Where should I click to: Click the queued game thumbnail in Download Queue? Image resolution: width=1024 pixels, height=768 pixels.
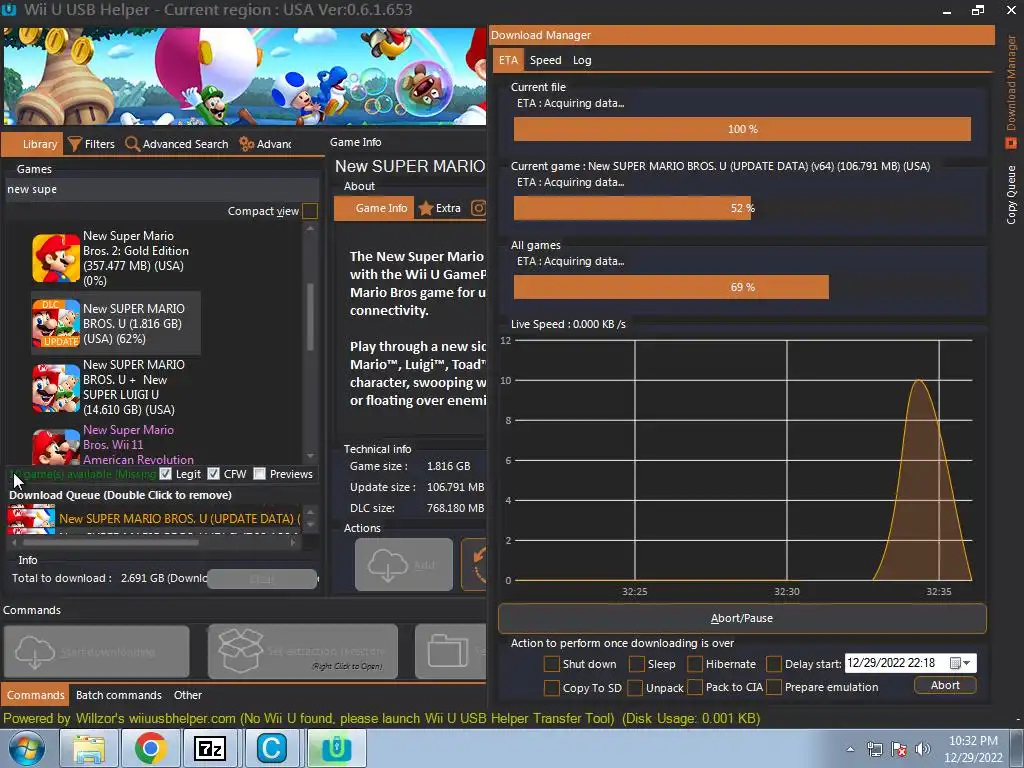click(x=31, y=519)
